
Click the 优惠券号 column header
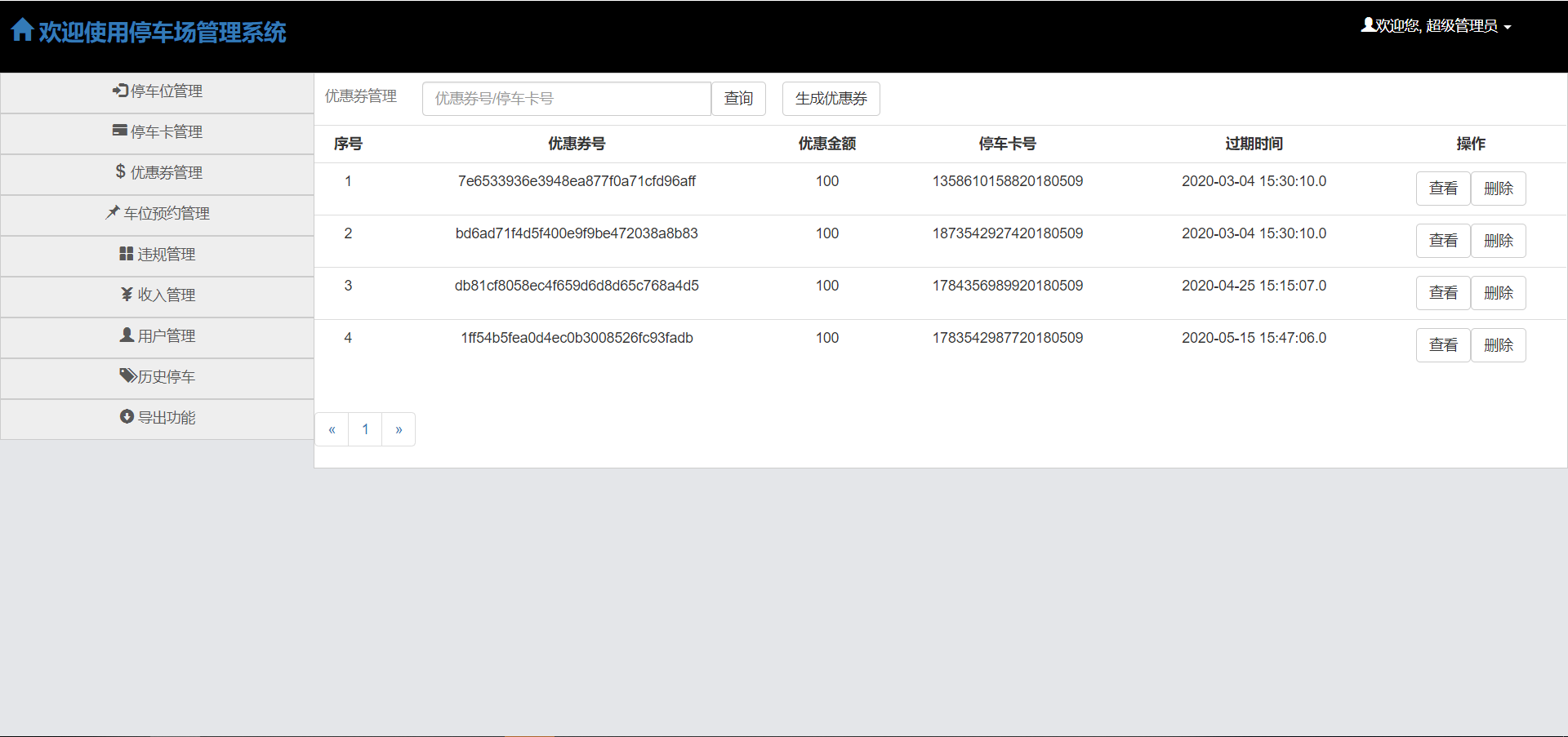(577, 144)
